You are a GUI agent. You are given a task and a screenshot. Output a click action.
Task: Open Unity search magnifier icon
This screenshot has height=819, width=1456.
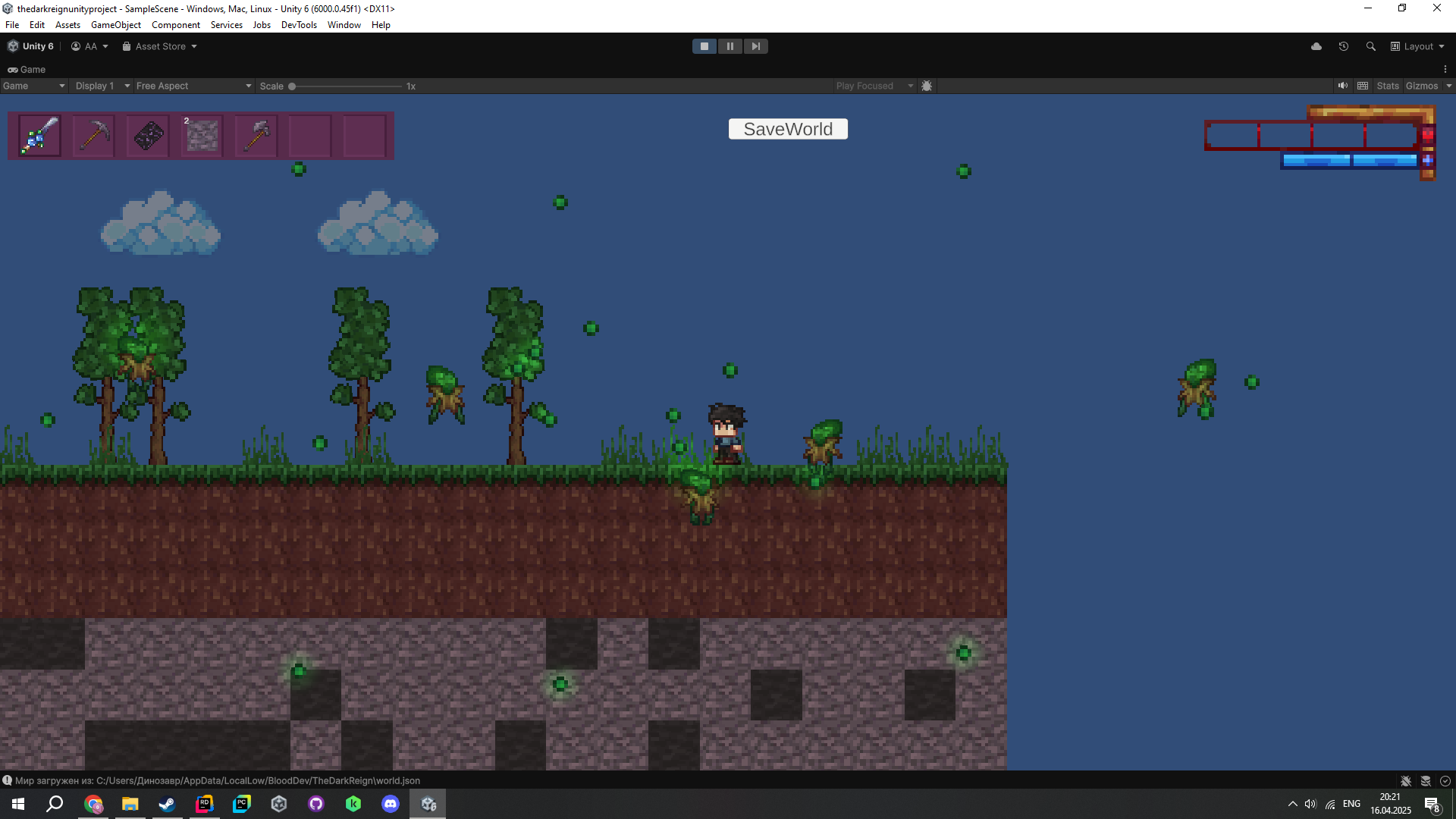[x=1371, y=46]
